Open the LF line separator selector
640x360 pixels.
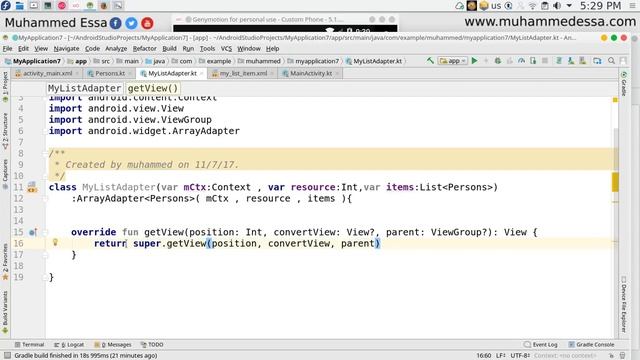pyautogui.click(x=501, y=356)
